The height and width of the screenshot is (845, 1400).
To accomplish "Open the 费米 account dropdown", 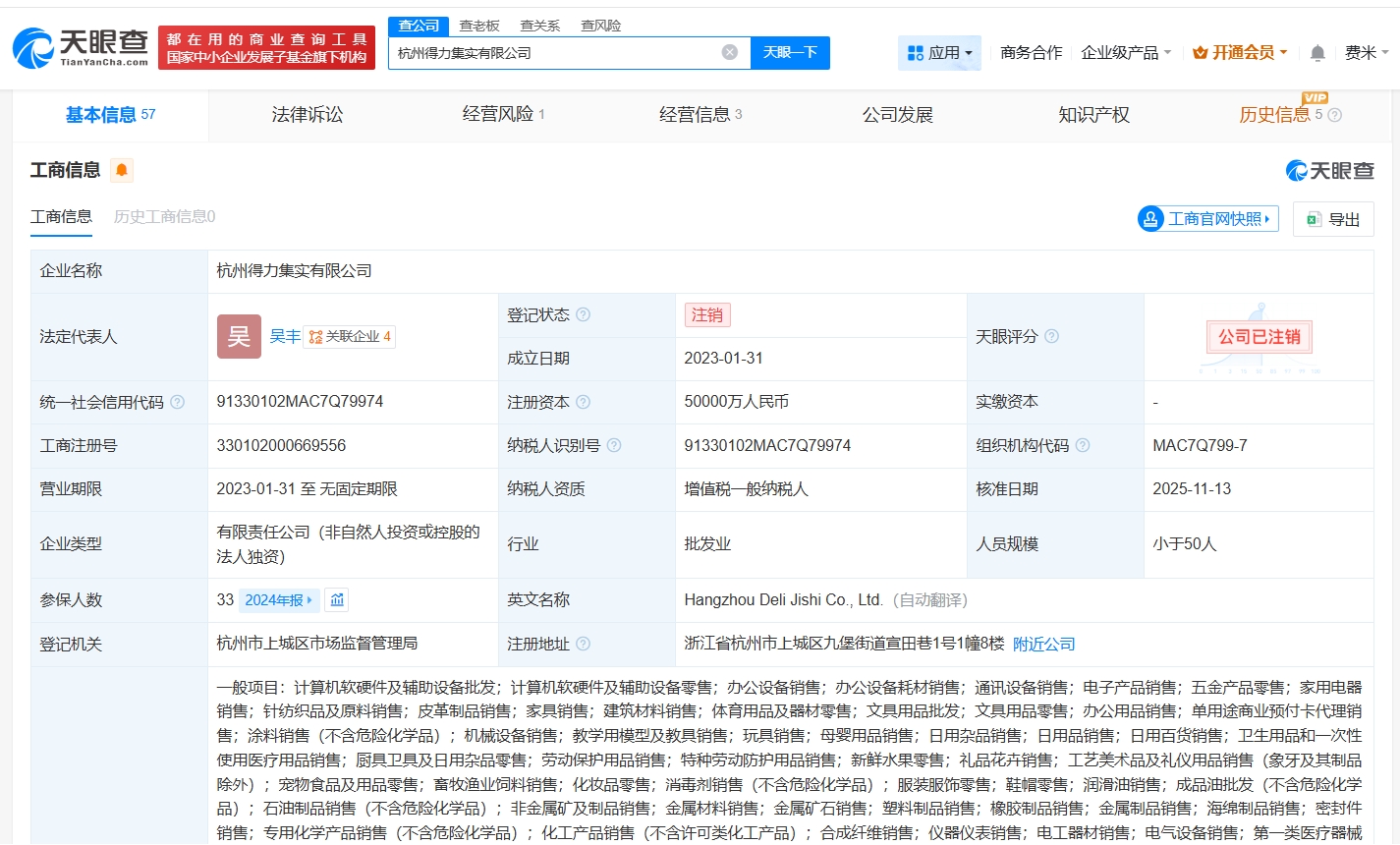I will (x=1368, y=53).
